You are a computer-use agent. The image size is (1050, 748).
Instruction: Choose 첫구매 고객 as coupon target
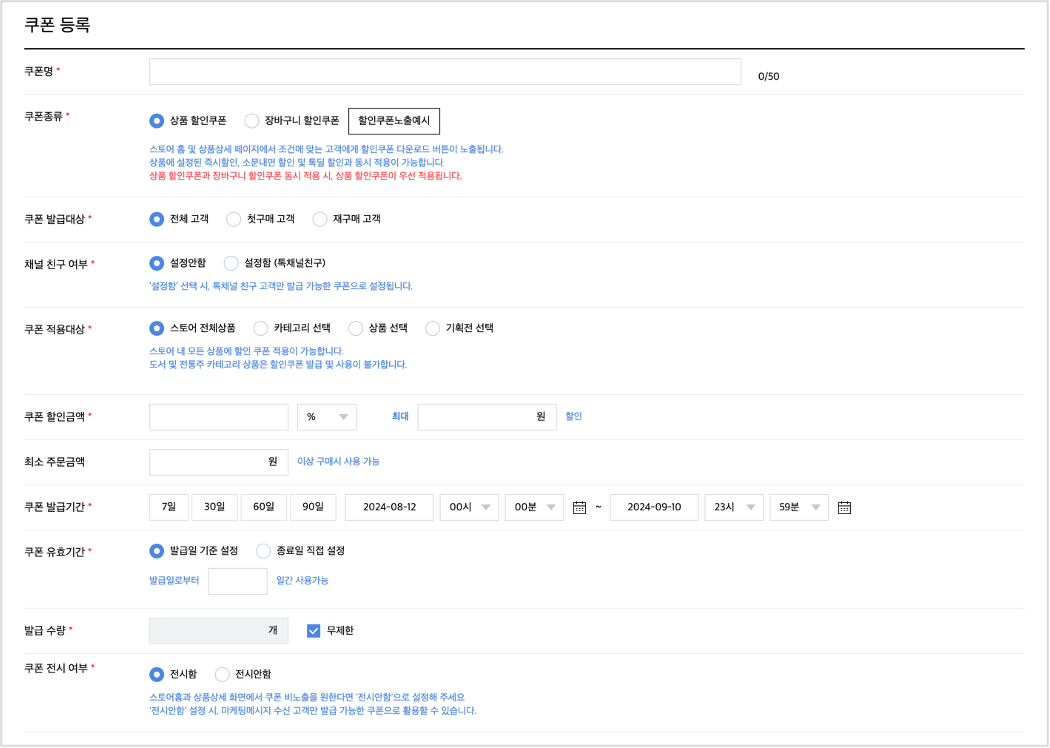tap(234, 218)
